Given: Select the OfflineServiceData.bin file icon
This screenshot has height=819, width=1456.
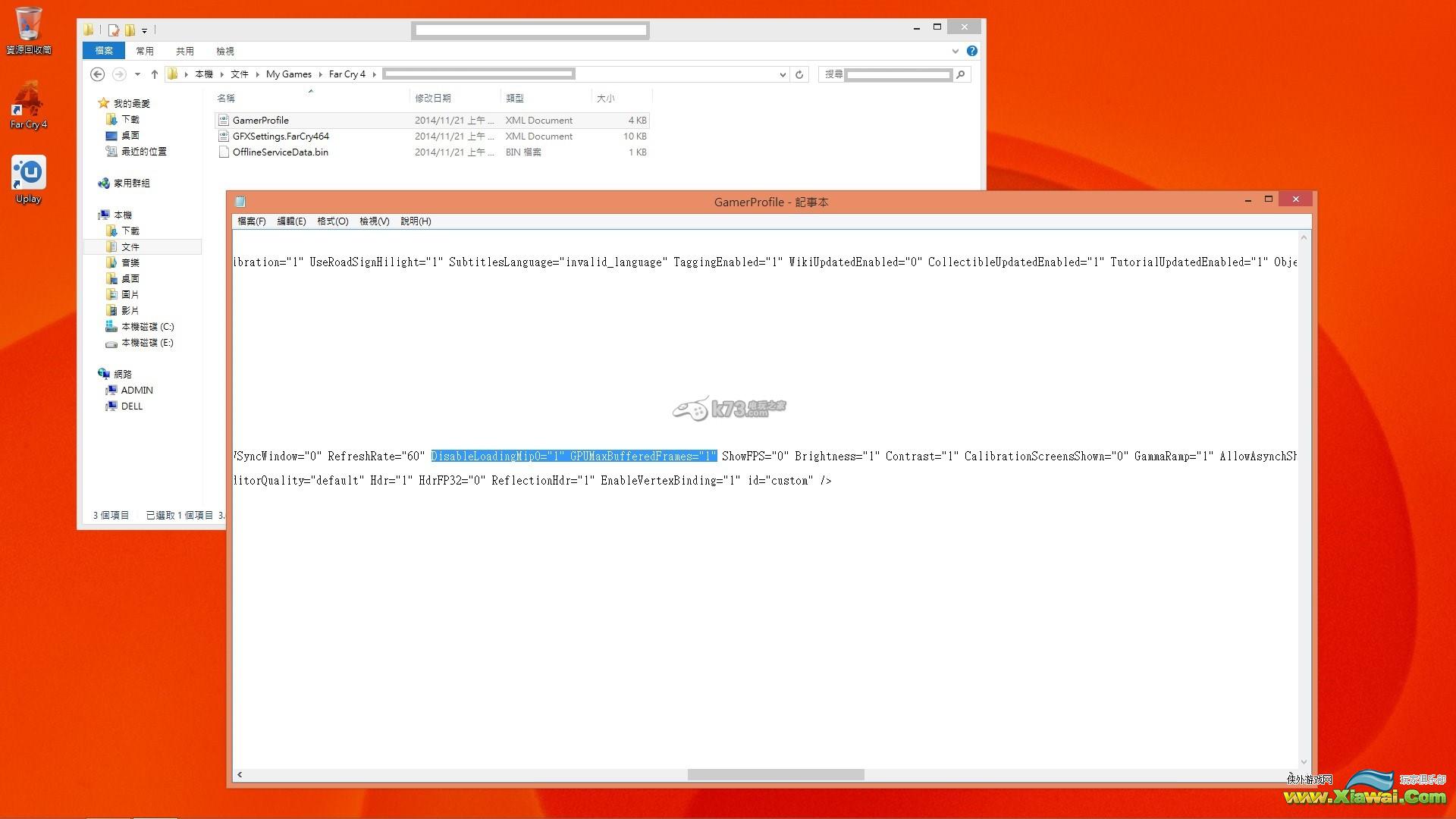Looking at the screenshot, I should [x=223, y=152].
